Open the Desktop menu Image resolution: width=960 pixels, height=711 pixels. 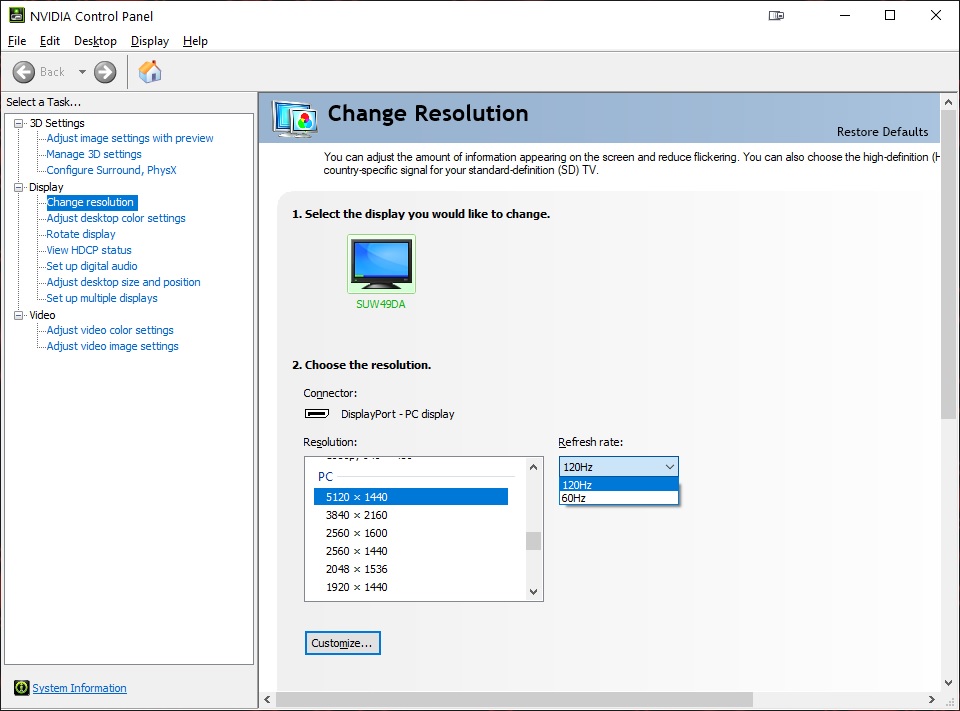[x=95, y=41]
